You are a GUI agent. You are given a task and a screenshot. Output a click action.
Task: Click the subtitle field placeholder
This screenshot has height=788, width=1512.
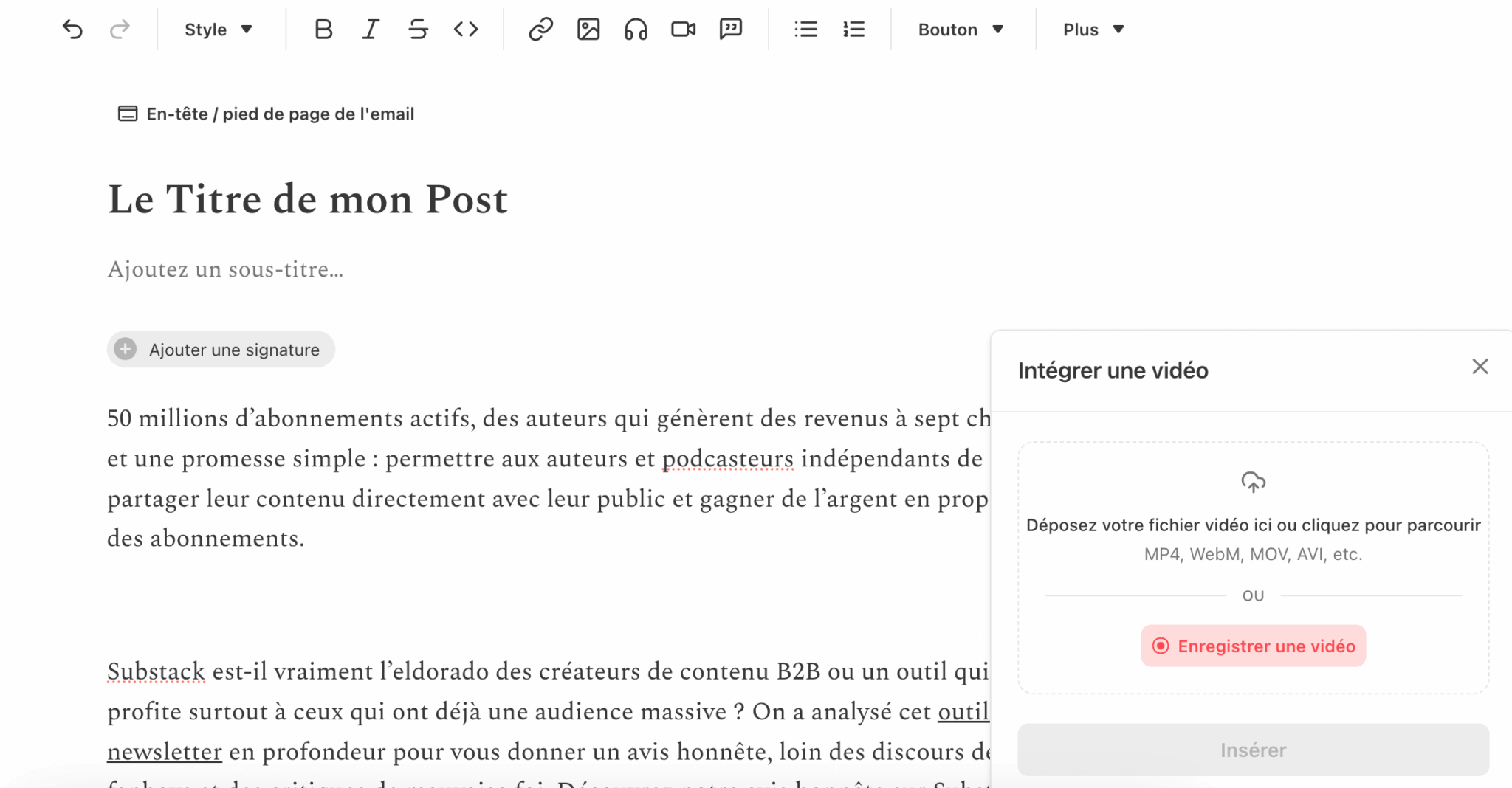(x=225, y=270)
